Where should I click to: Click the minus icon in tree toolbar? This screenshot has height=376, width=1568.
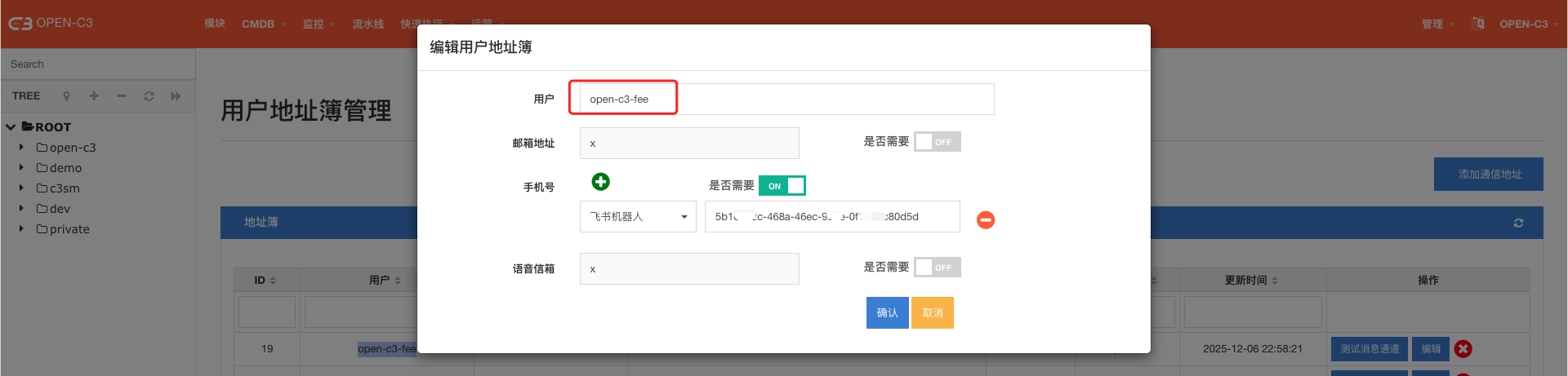(x=121, y=96)
